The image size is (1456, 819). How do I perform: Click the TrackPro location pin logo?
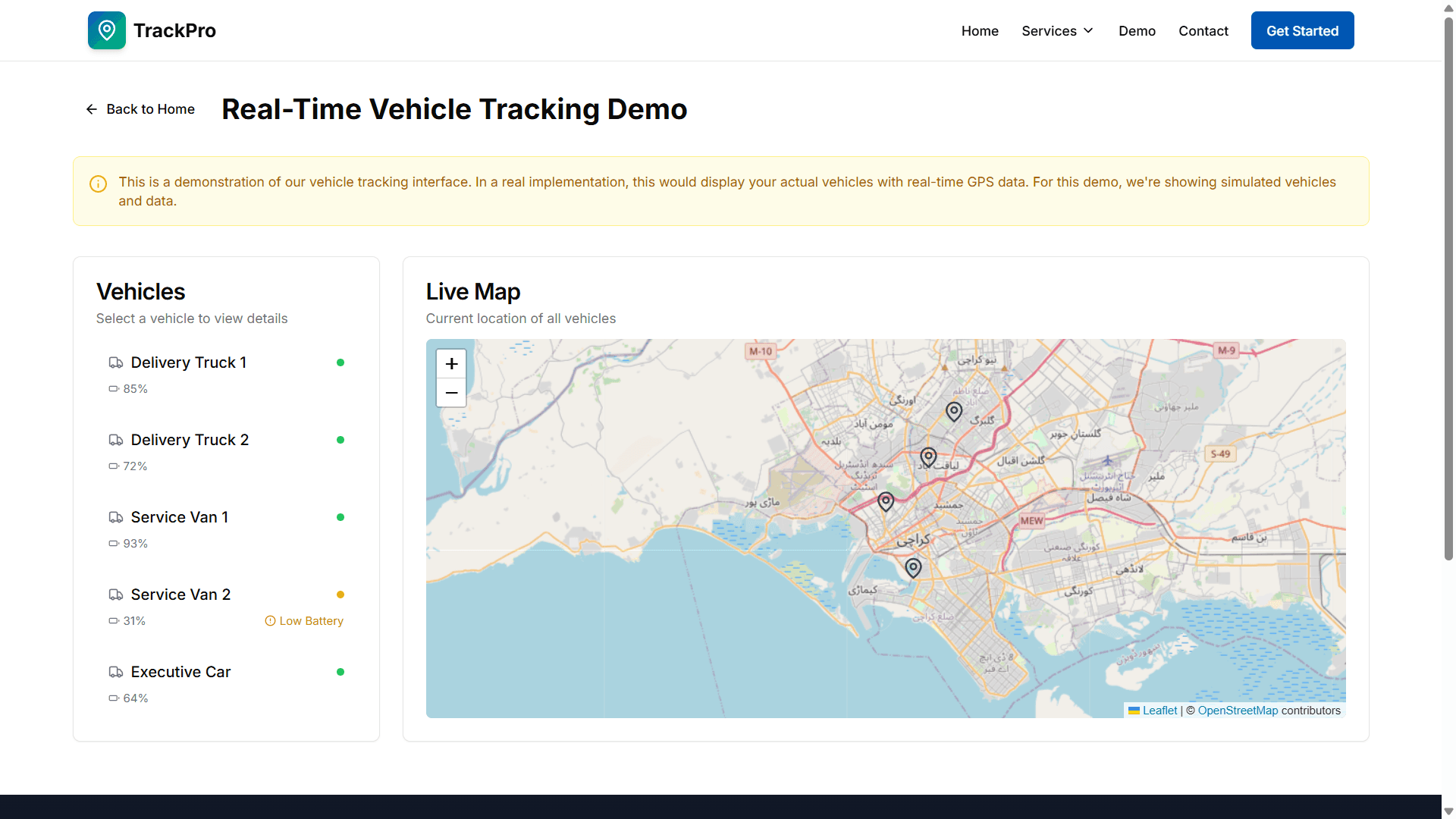point(107,30)
